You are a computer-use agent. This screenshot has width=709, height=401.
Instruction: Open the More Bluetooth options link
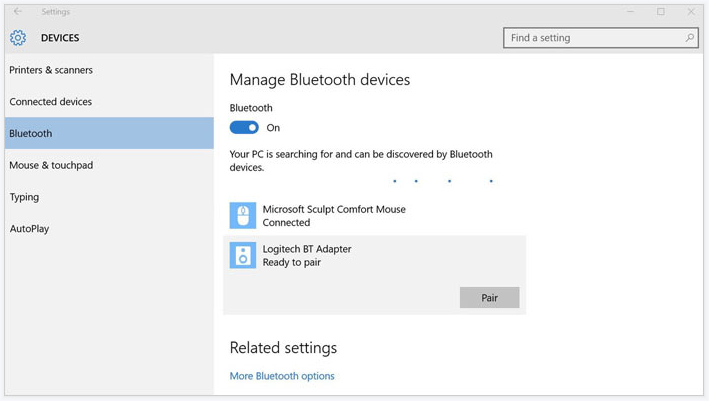pos(282,376)
